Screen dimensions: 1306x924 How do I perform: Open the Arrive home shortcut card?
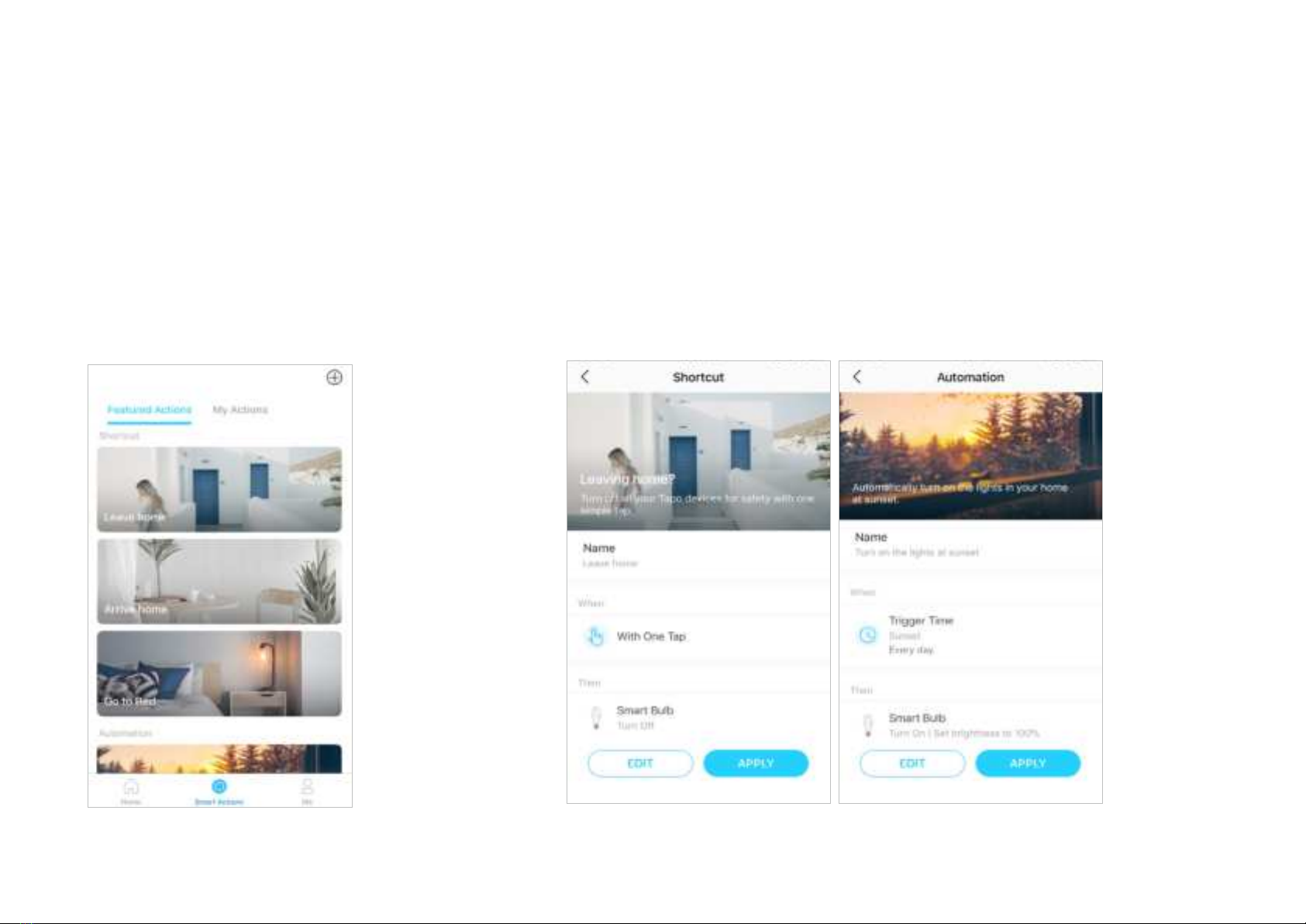219,581
